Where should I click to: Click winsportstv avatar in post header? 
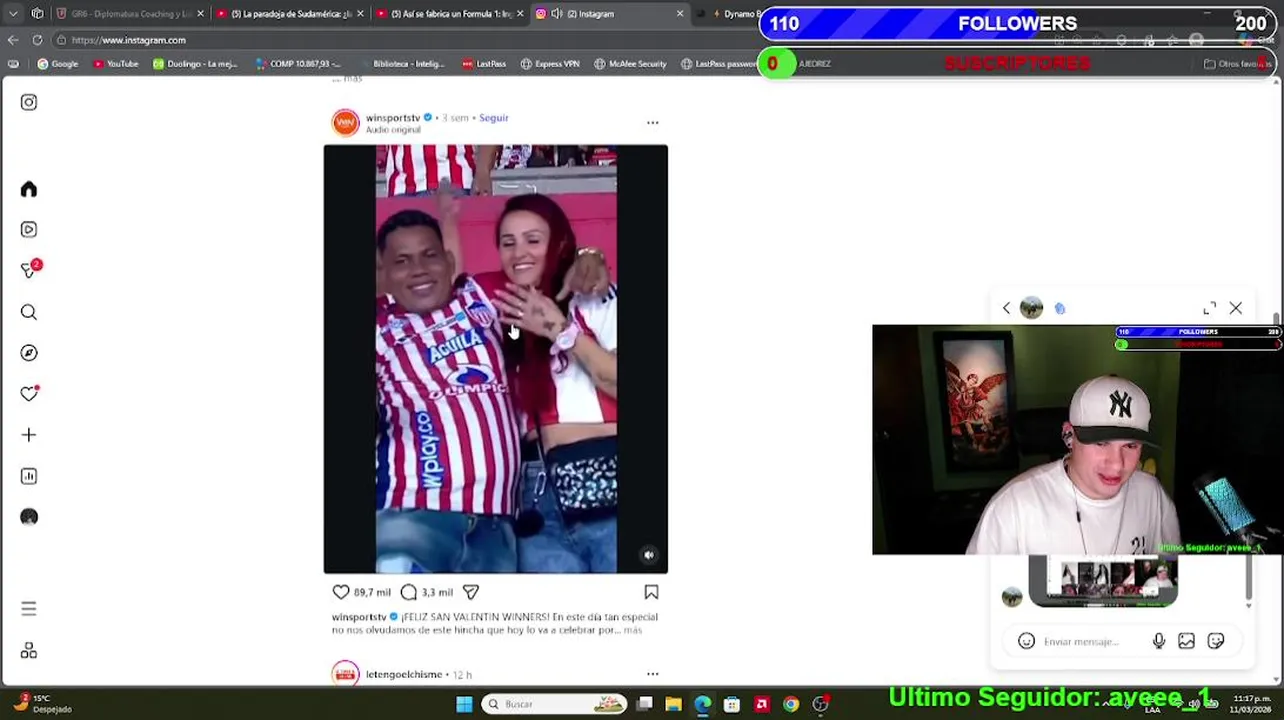point(345,122)
